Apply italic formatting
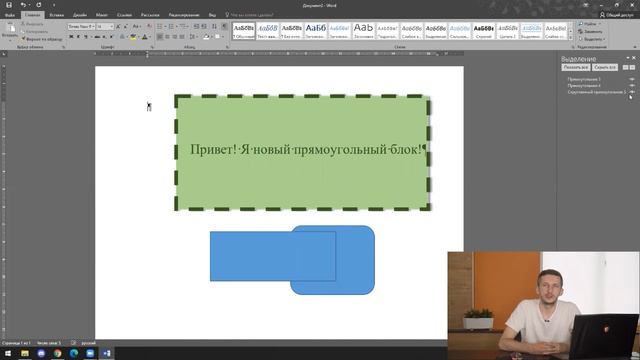The height and width of the screenshot is (360, 640). click(78, 37)
